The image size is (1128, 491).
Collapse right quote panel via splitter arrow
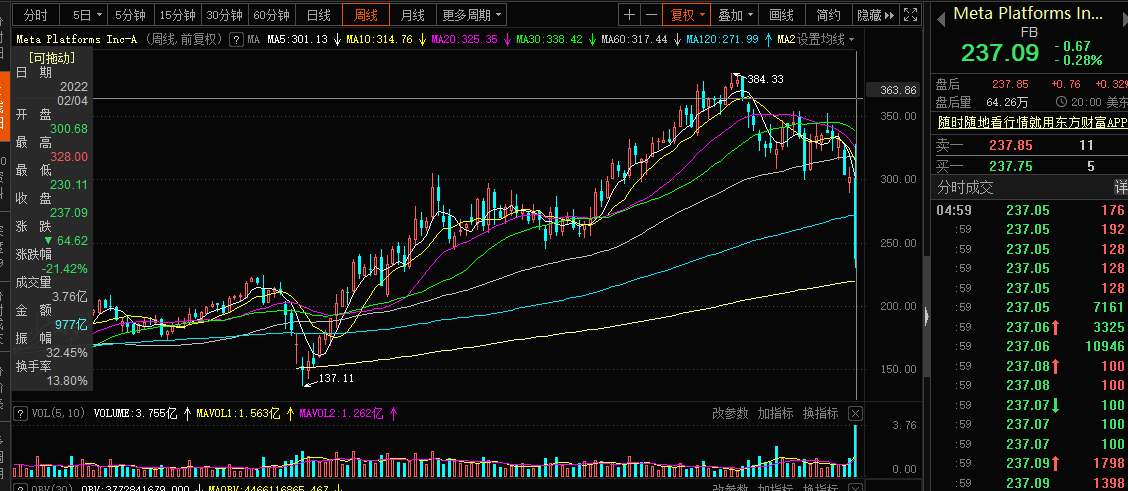click(927, 315)
